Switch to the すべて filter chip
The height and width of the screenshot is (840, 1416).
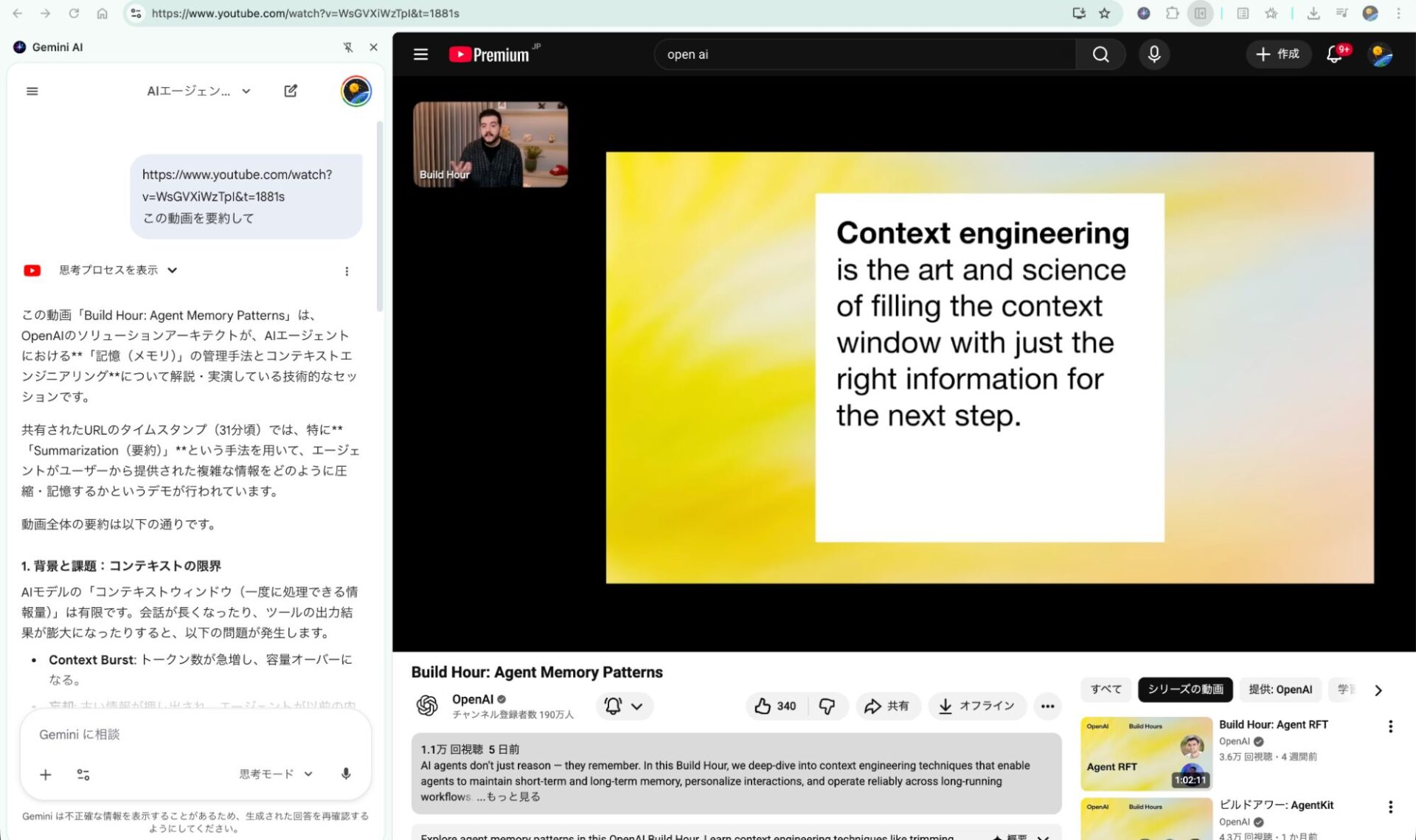[x=1106, y=690]
